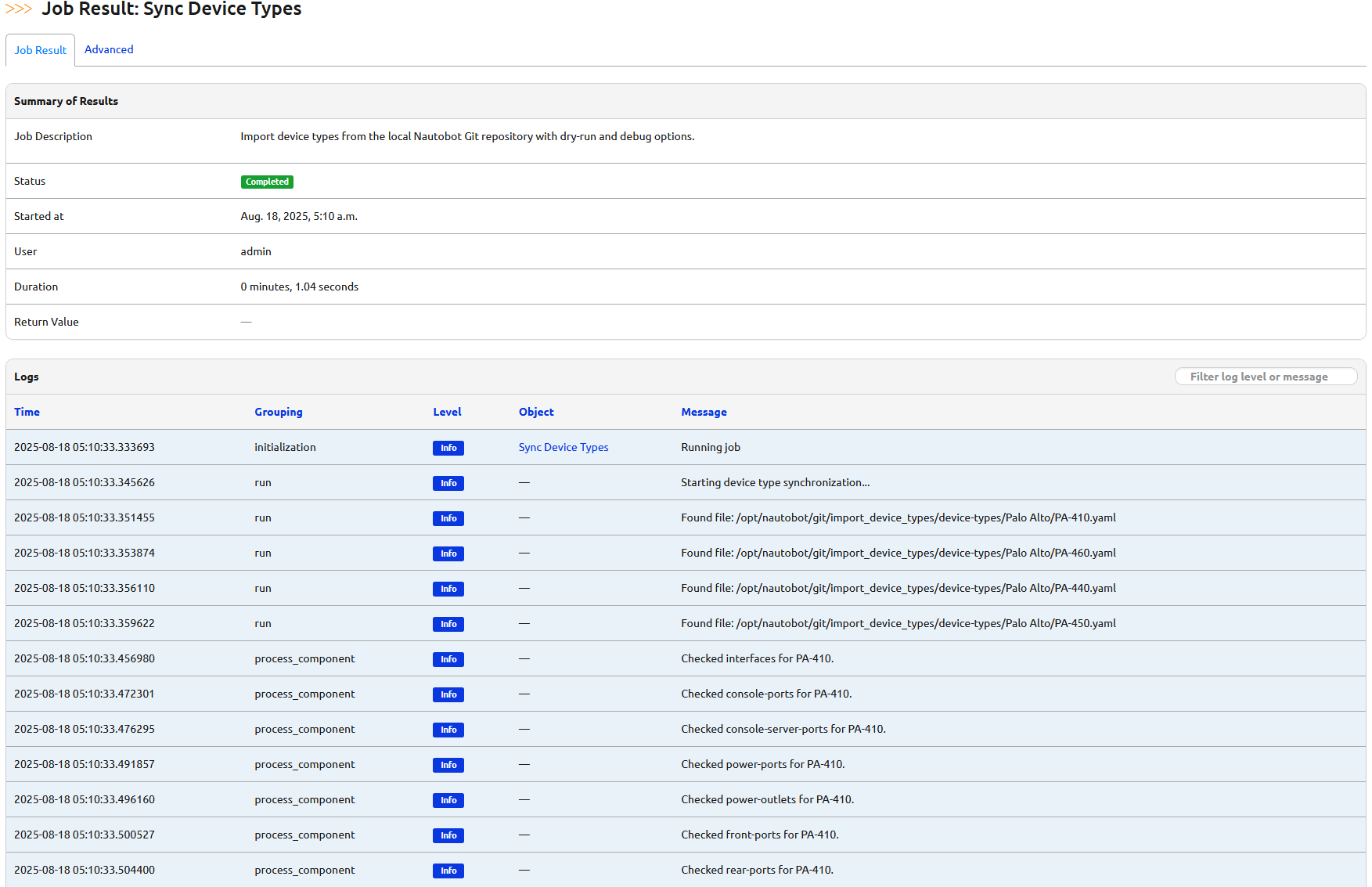Click Info badge for PA-410.yaml found file
The height and width of the screenshot is (887, 1372).
(x=448, y=518)
